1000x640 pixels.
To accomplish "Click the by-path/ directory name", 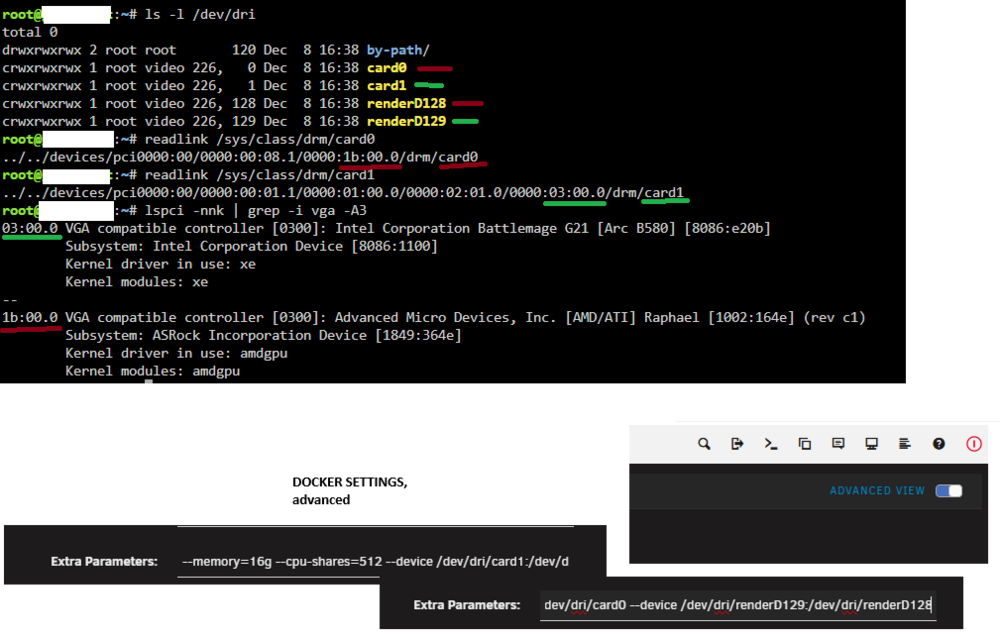I will tap(398, 50).
